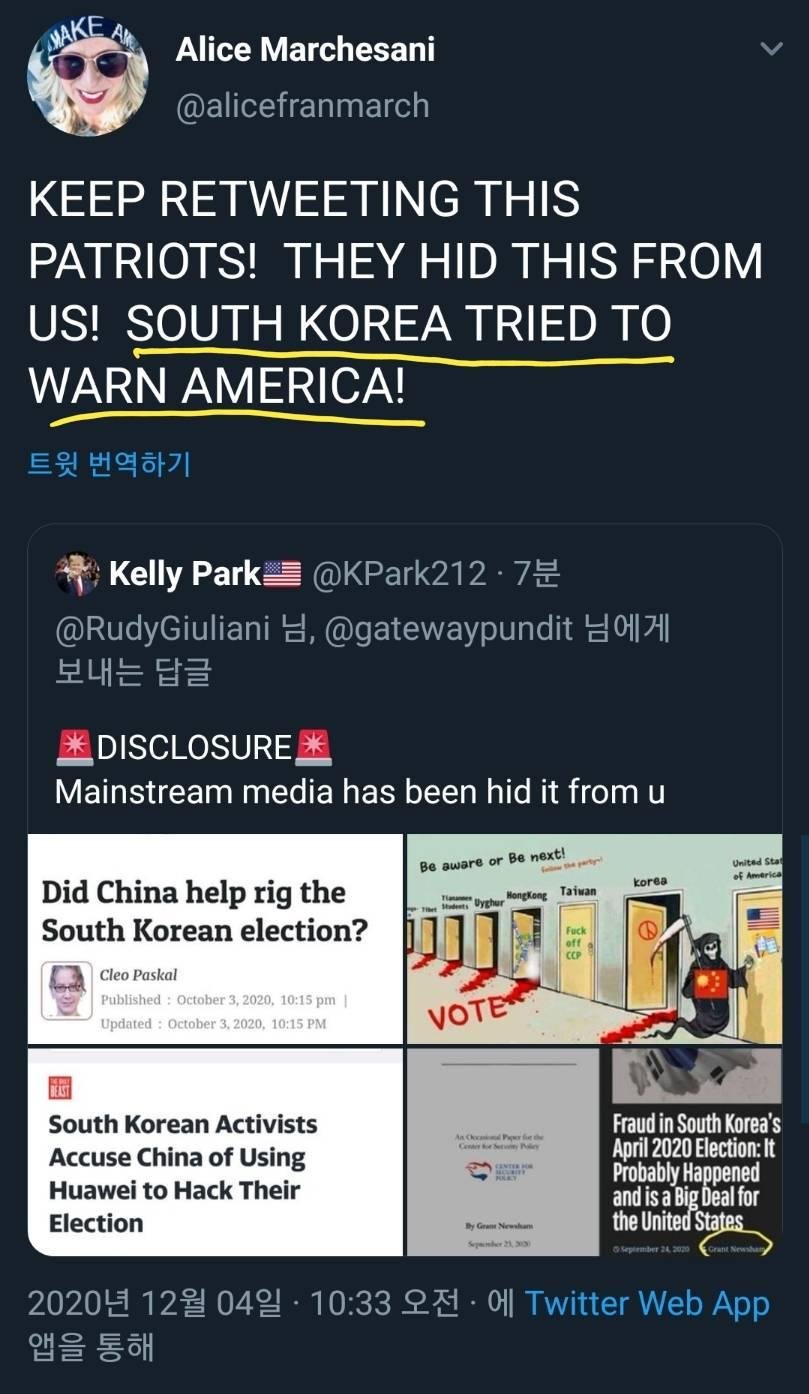Open Kelly Park's small avatar

(77, 574)
